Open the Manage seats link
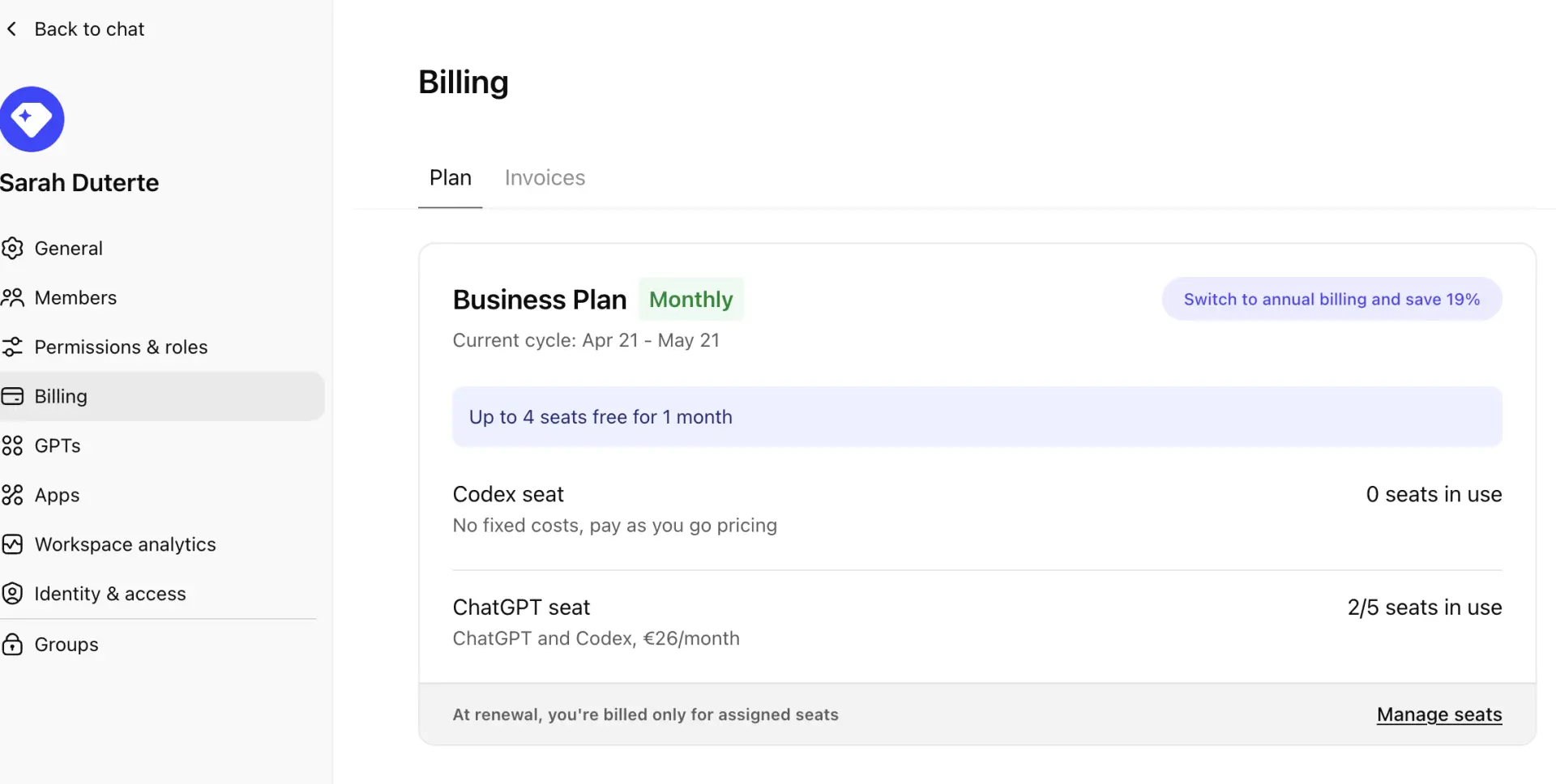Viewport: 1556px width, 784px height. [x=1439, y=714]
